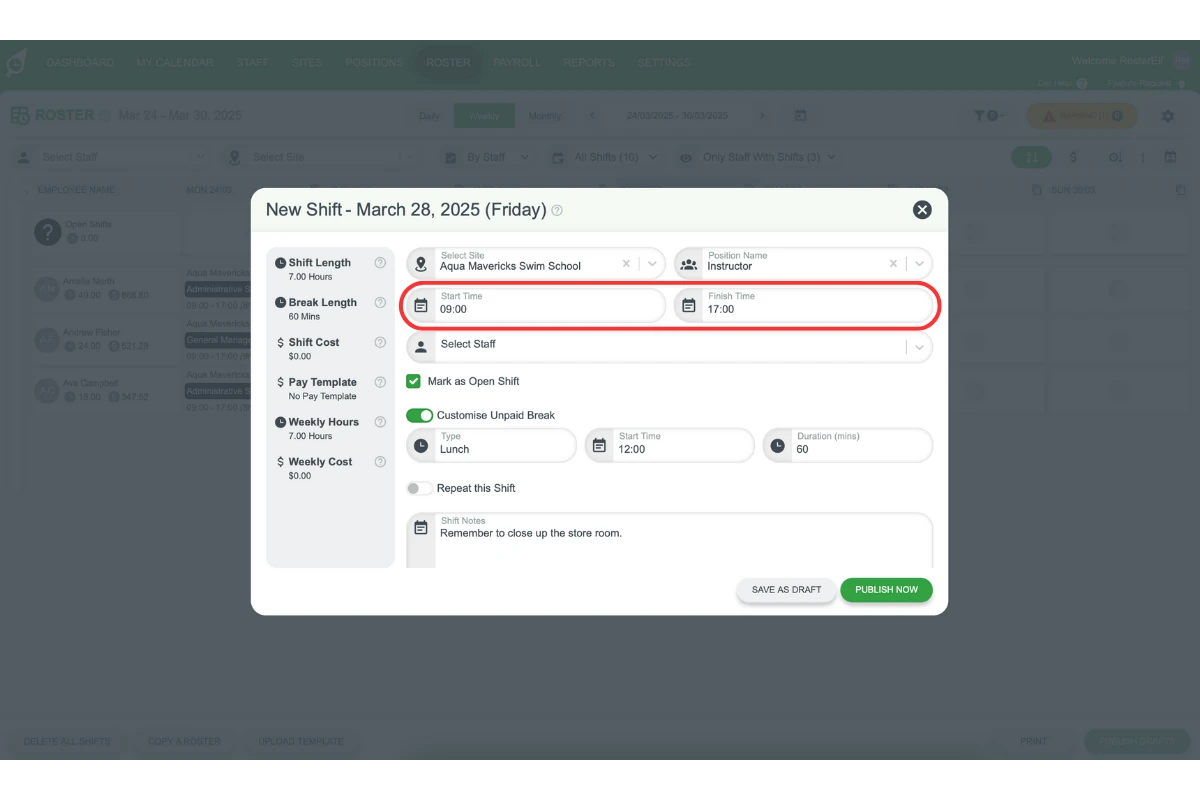
Task: Click the roster filter funnel icon
Action: 981,116
